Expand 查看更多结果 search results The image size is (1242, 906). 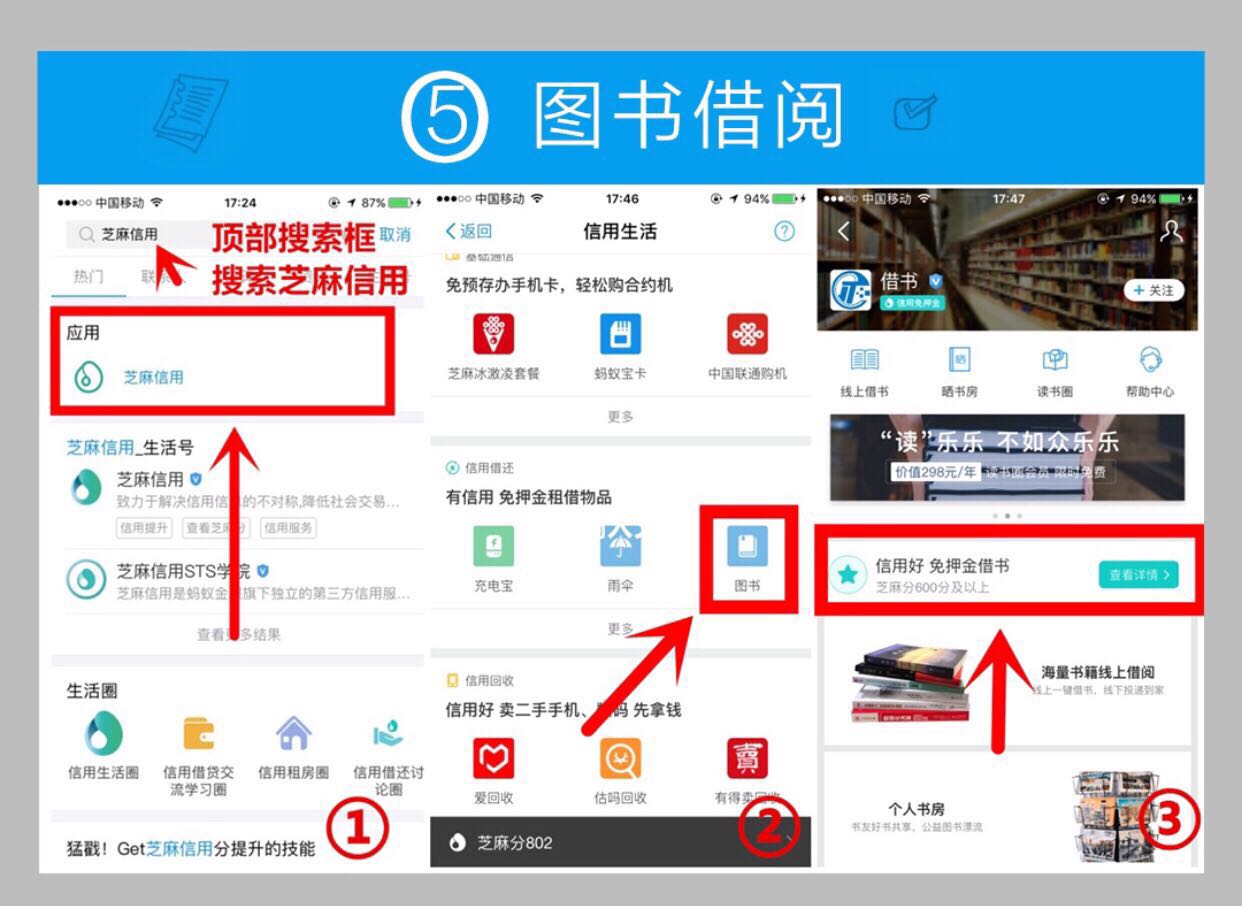pos(238,634)
